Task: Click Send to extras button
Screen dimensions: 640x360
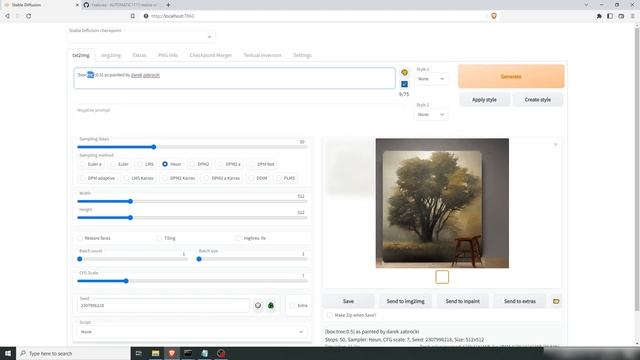Action: click(x=520, y=301)
